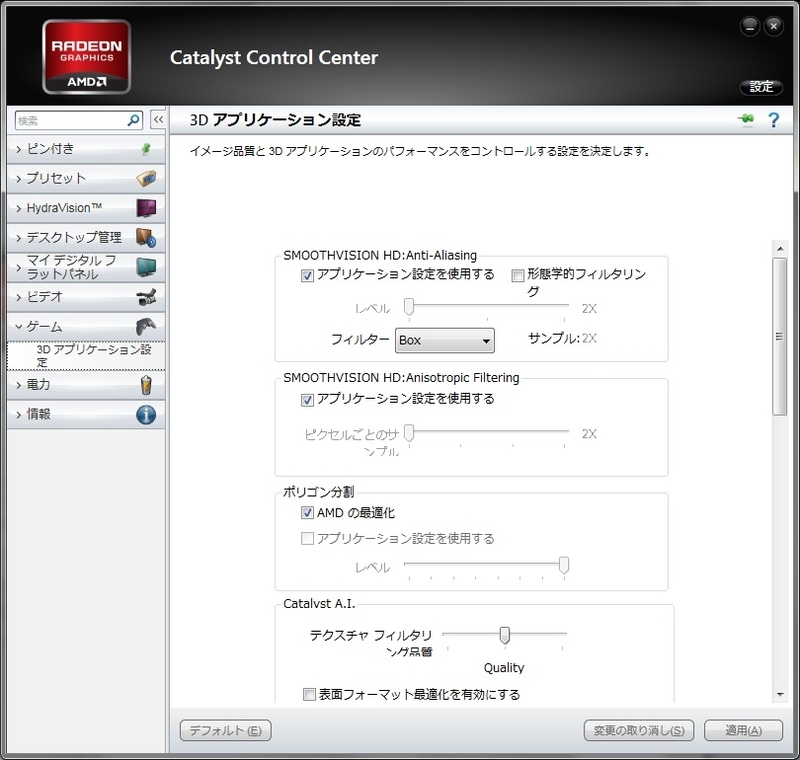Click the デフォルト(E) button
800x760 pixels.
pyautogui.click(x=226, y=730)
